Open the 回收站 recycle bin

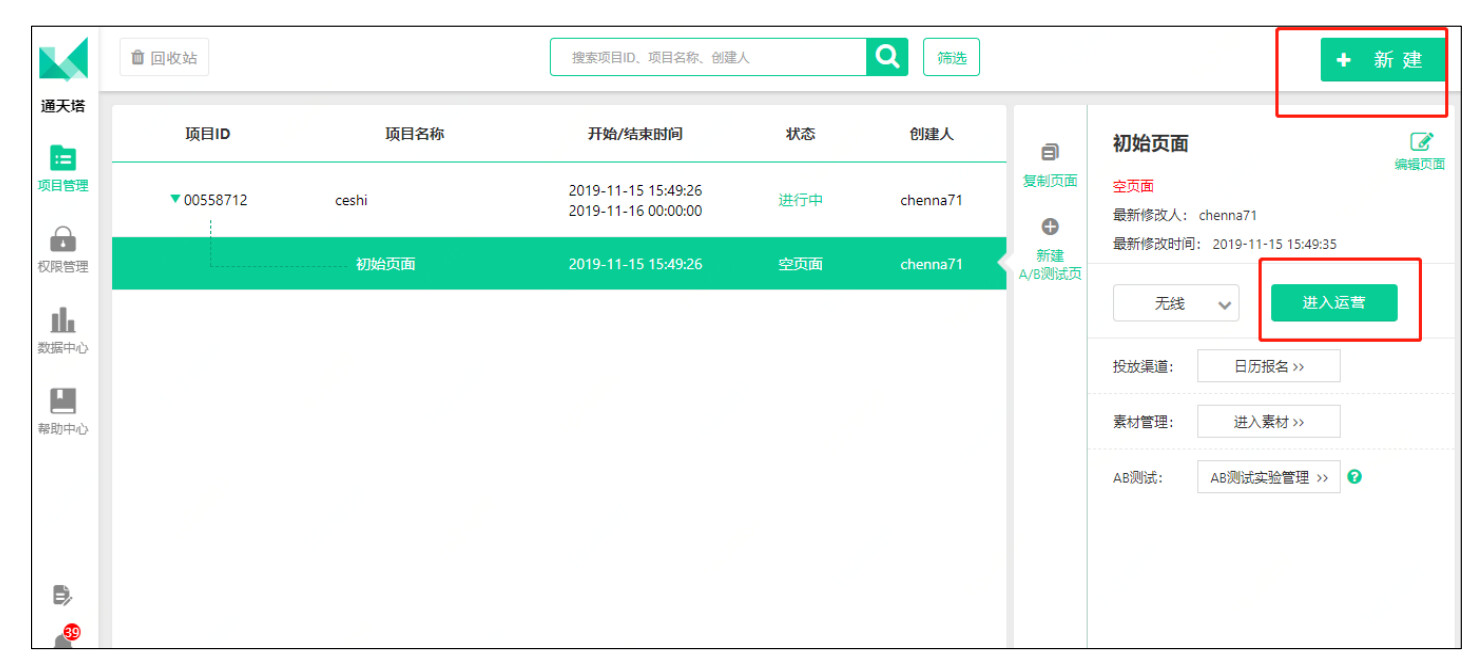point(164,58)
